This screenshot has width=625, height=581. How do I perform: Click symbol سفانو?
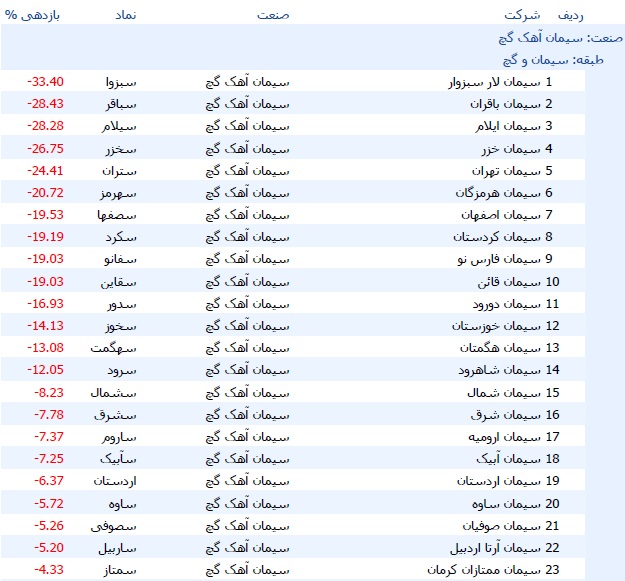pyautogui.click(x=120, y=259)
